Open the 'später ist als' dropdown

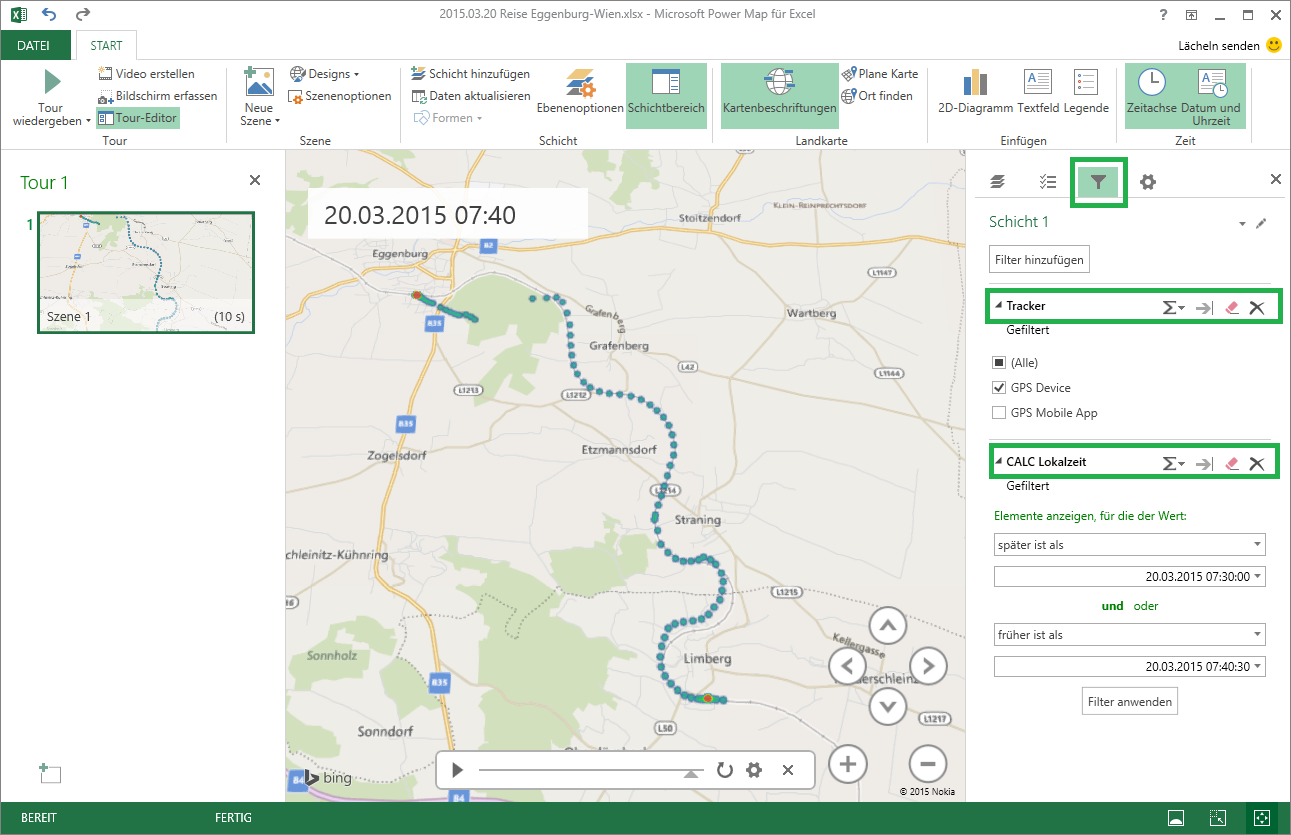(x=1129, y=545)
